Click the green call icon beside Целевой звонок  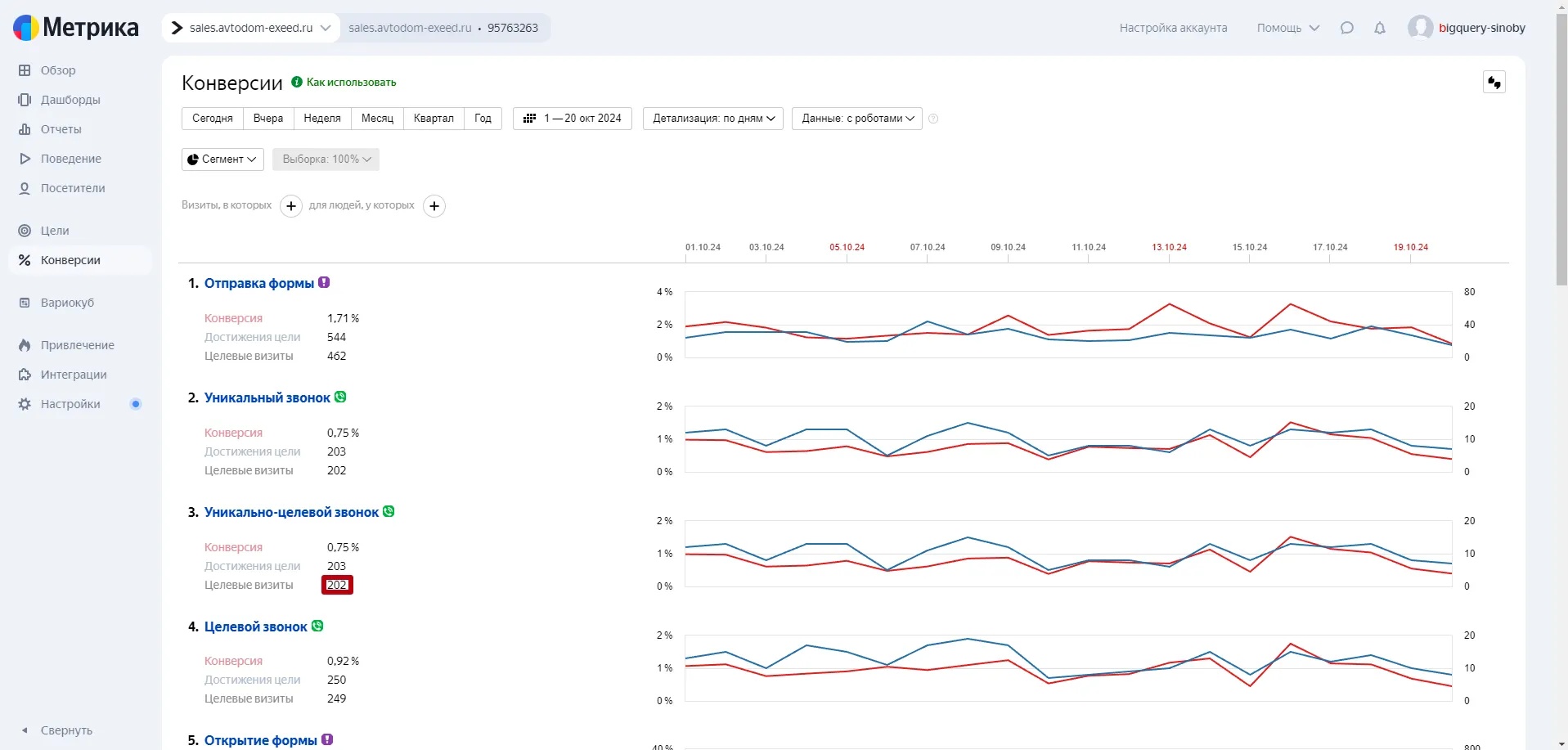317,626
